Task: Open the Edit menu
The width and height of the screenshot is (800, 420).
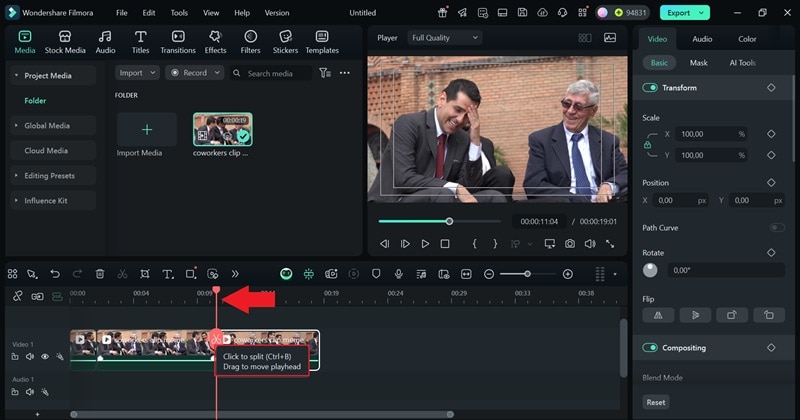Action: click(148, 13)
